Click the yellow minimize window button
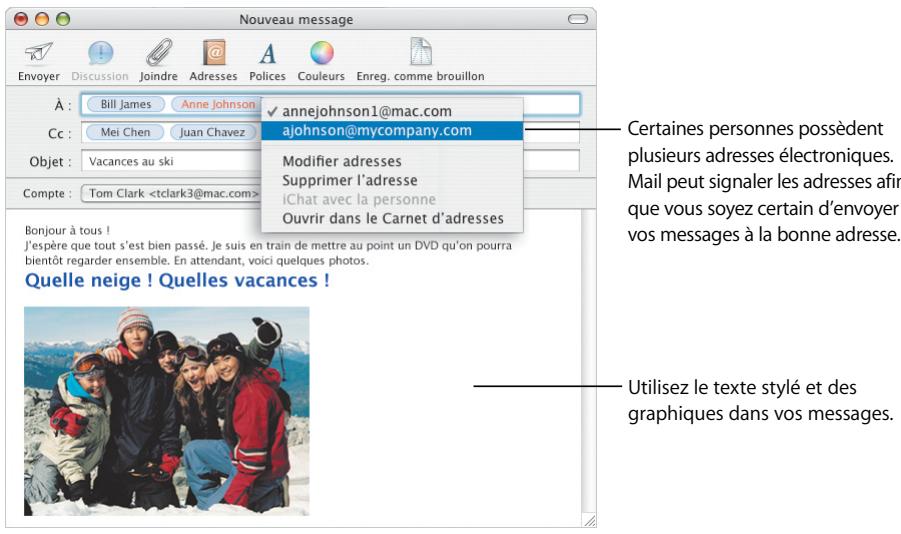 pos(42,19)
